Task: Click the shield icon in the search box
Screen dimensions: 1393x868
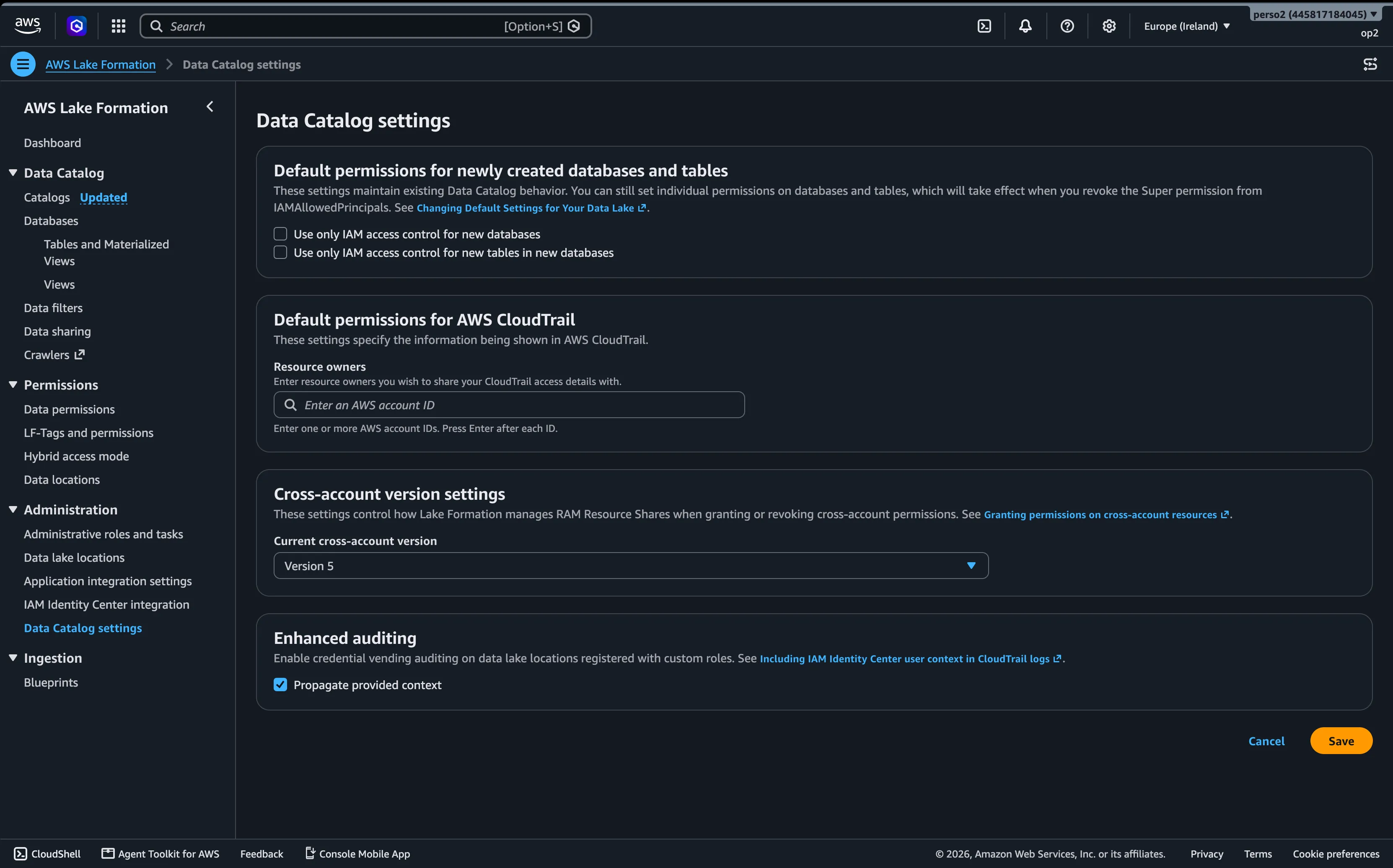Action: tap(574, 26)
